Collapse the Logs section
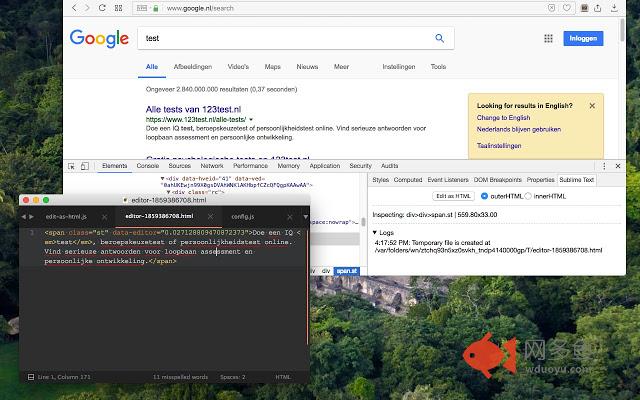640x400 pixels. click(x=375, y=233)
